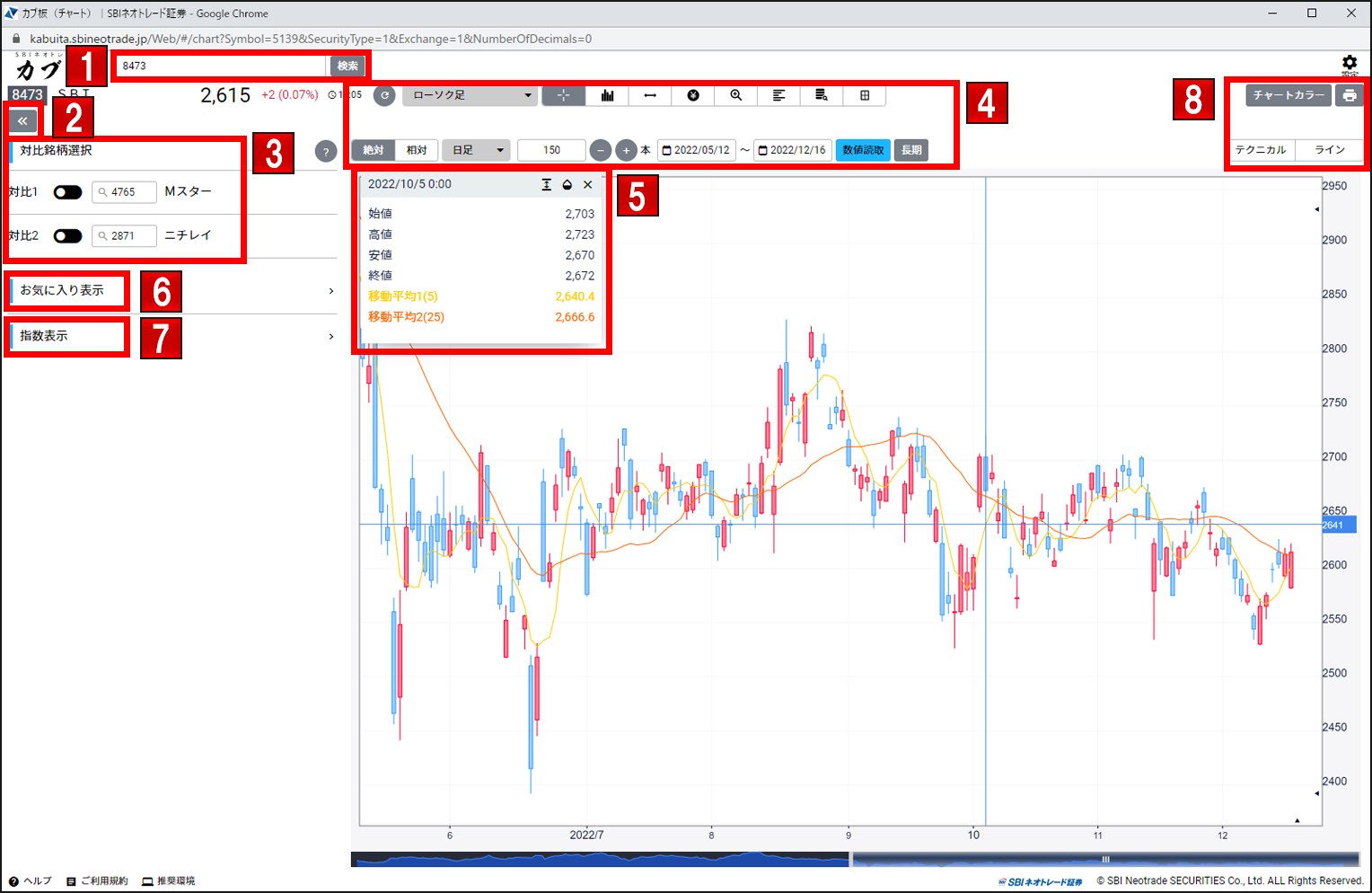
Task: Click the 終値 closing value 2,672
Action: coord(580,276)
